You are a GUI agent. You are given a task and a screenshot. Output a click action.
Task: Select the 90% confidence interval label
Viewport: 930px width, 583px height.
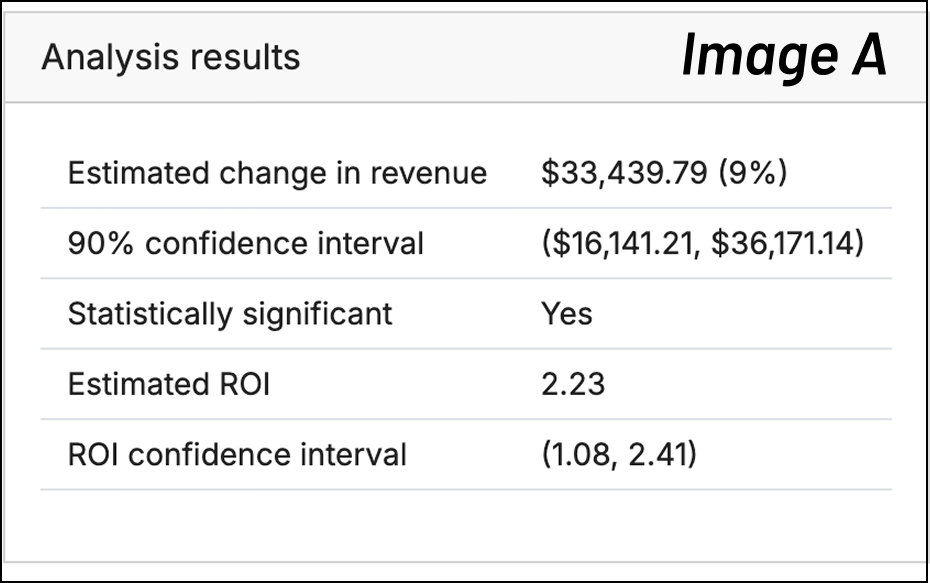(x=245, y=243)
